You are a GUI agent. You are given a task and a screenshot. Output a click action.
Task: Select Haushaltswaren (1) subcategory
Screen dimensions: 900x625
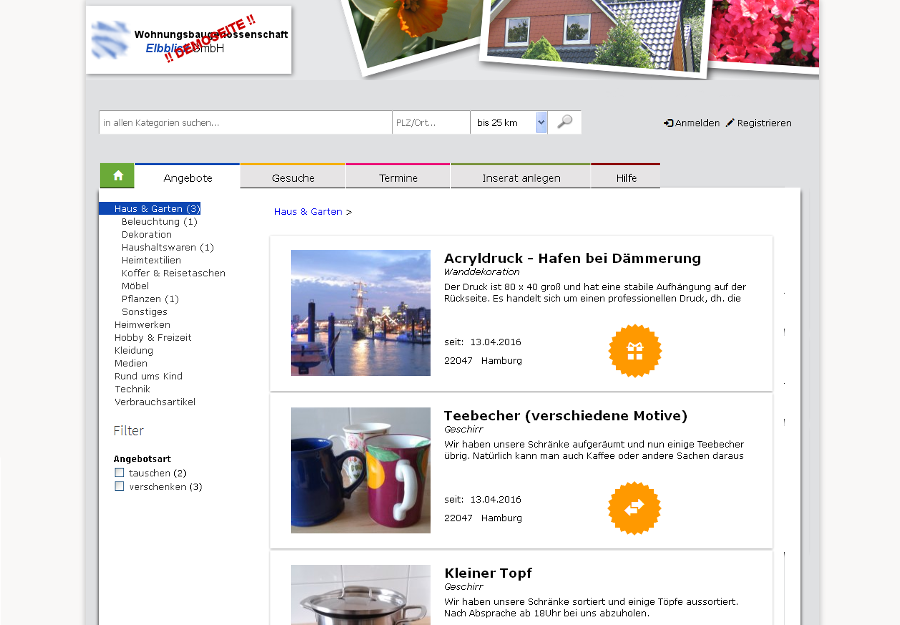click(167, 247)
